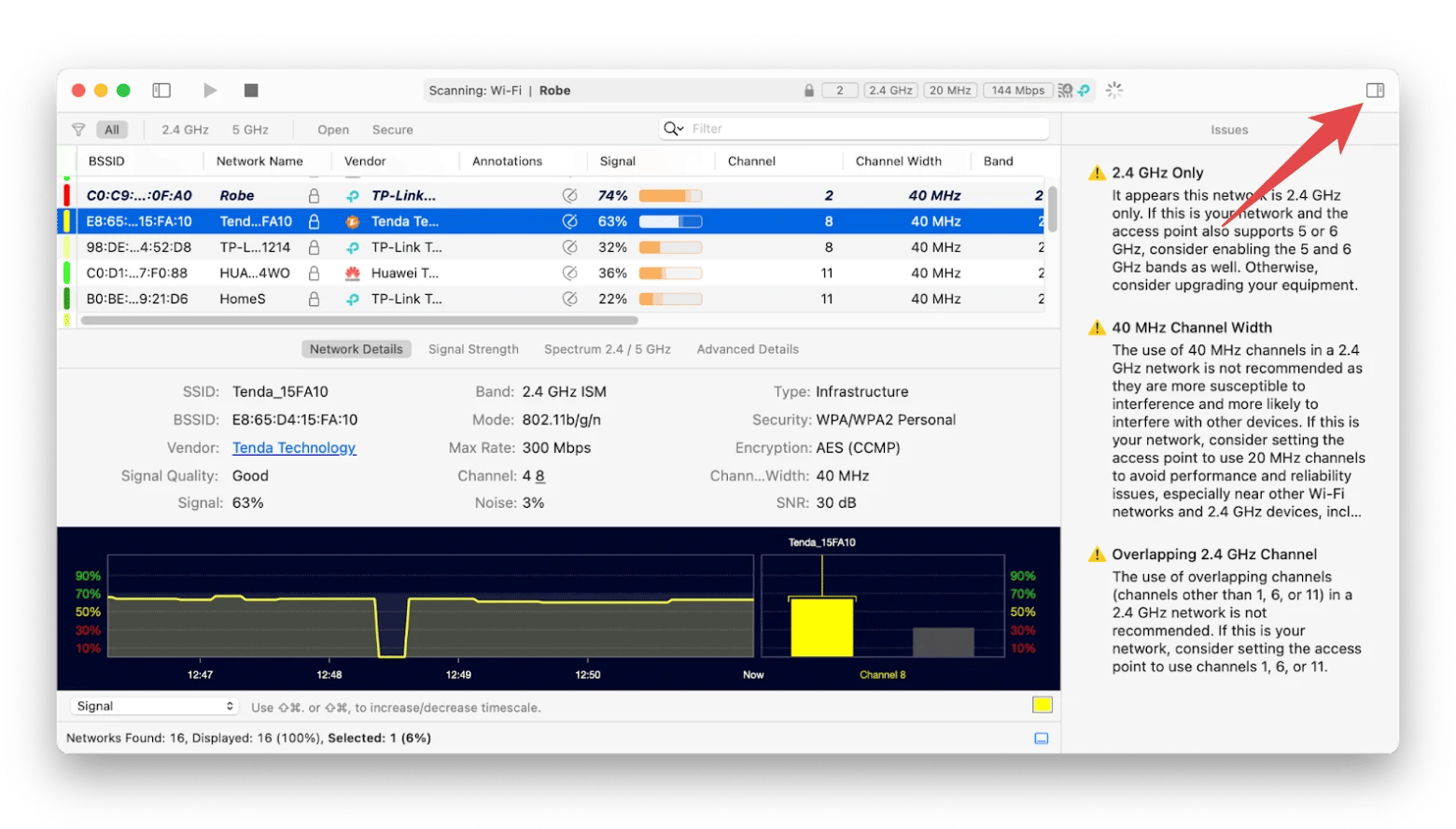Viewport: 1456px width, 829px height.
Task: Click the yellow graph color swatch
Action: point(1043,705)
